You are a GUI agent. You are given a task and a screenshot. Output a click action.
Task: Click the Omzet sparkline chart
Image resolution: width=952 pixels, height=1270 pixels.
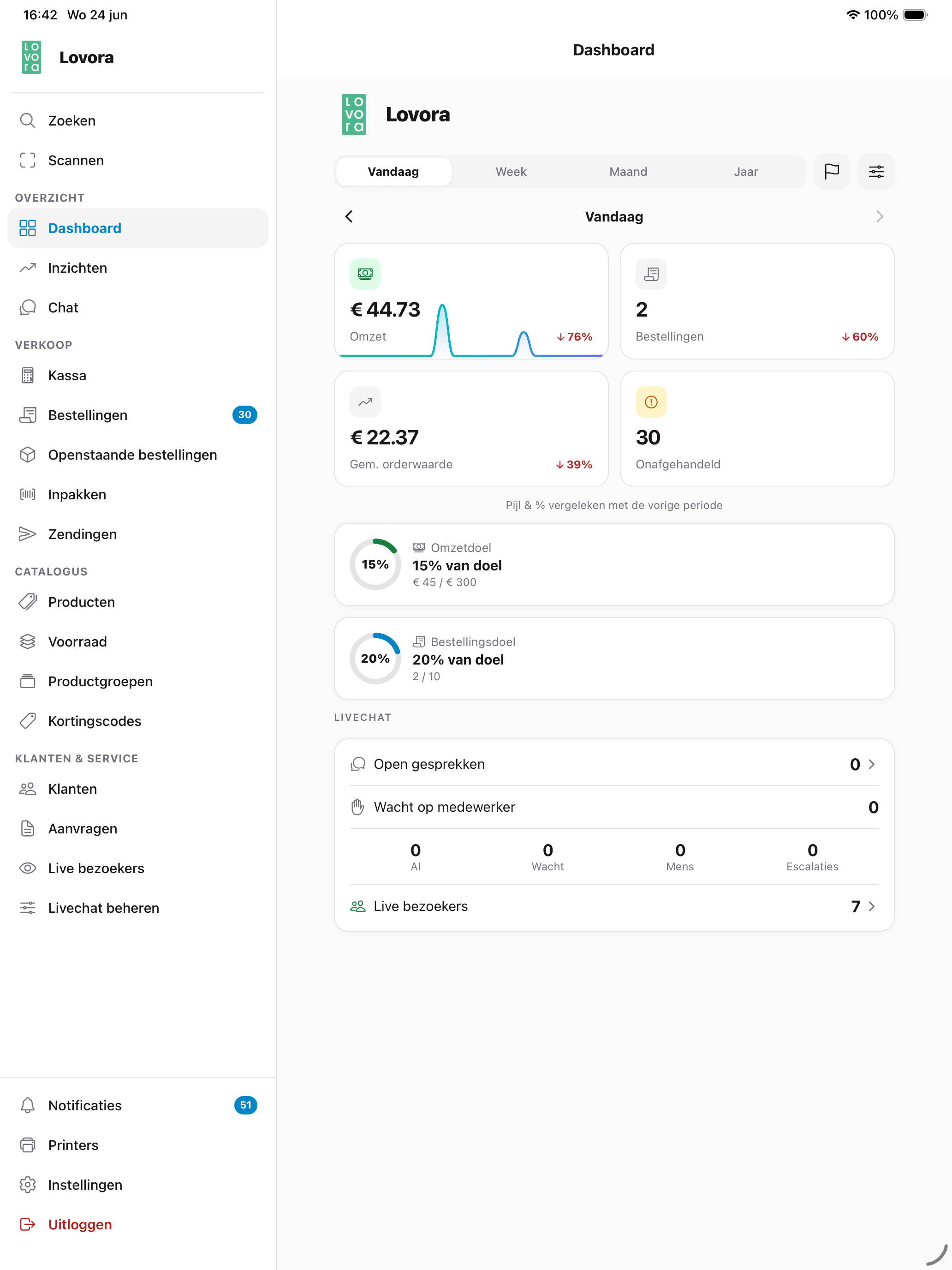click(471, 330)
